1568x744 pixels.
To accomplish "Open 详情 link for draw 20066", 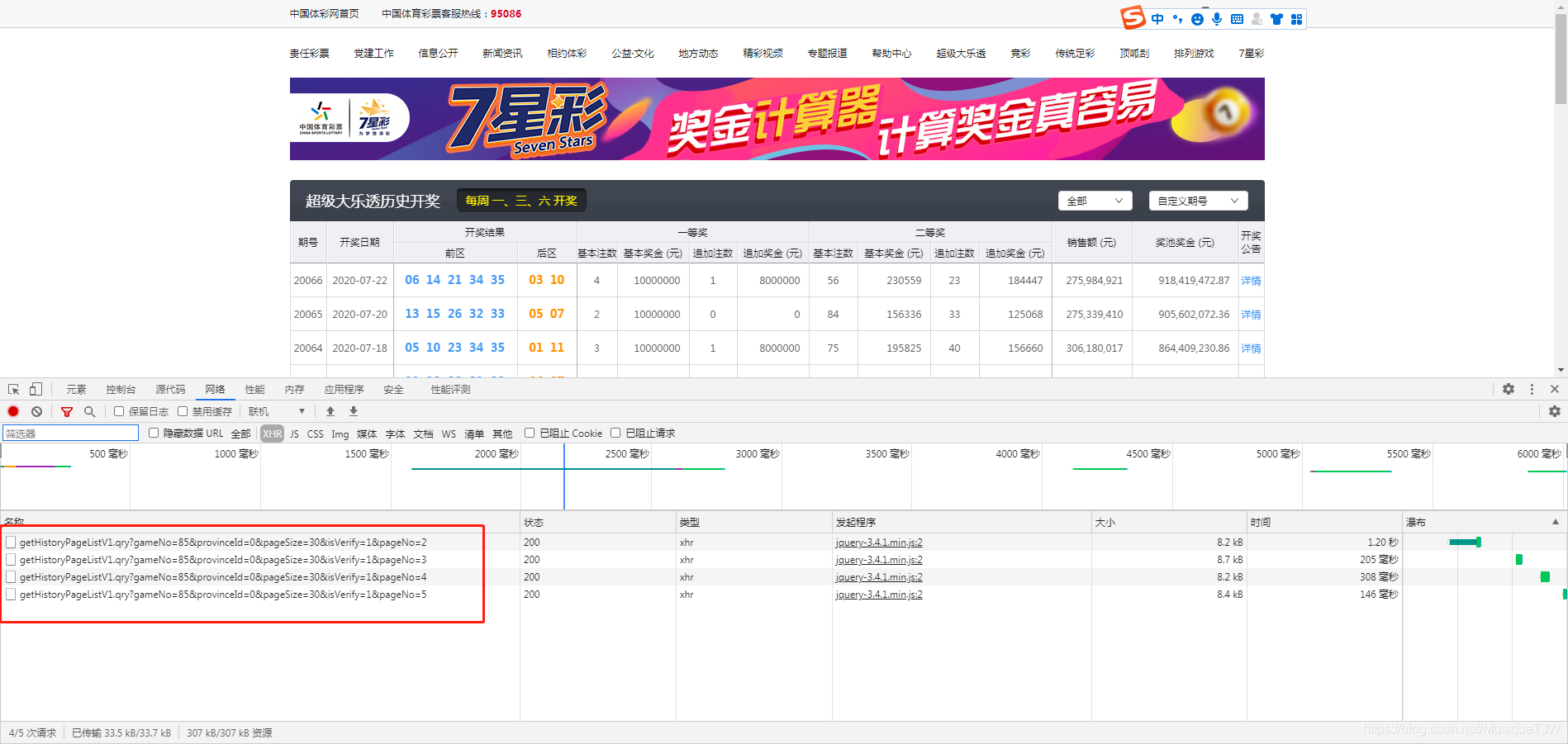I will coord(1251,281).
